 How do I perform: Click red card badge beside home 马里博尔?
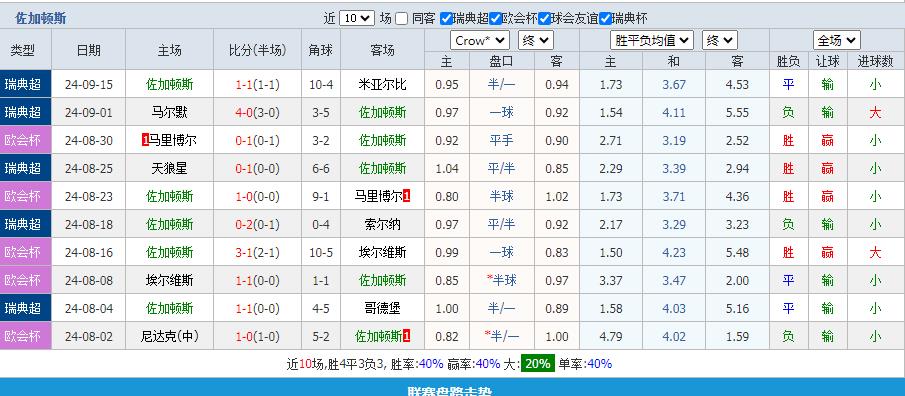[145, 140]
